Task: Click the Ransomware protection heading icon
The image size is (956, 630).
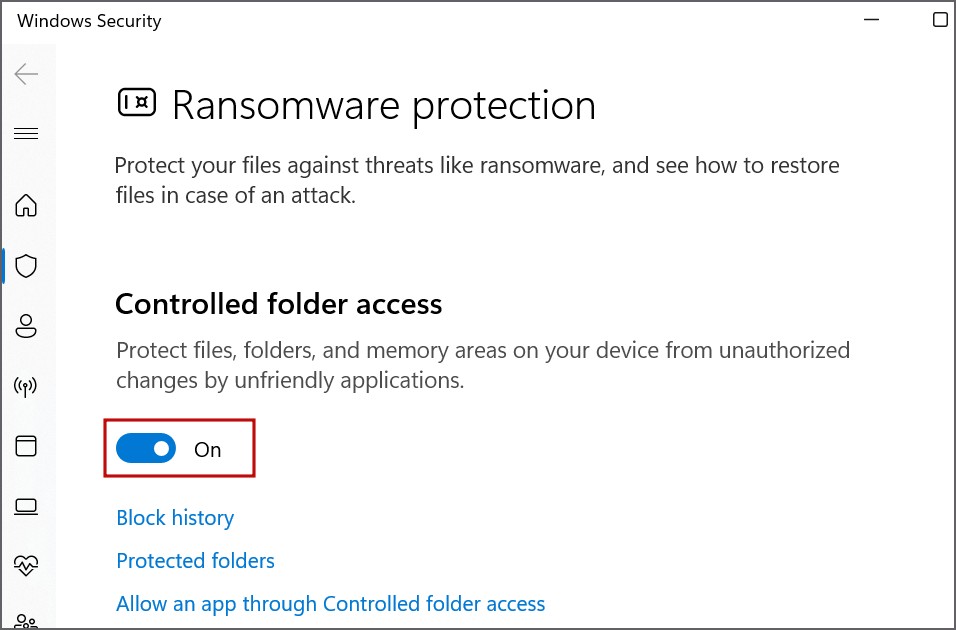Action: [x=137, y=102]
